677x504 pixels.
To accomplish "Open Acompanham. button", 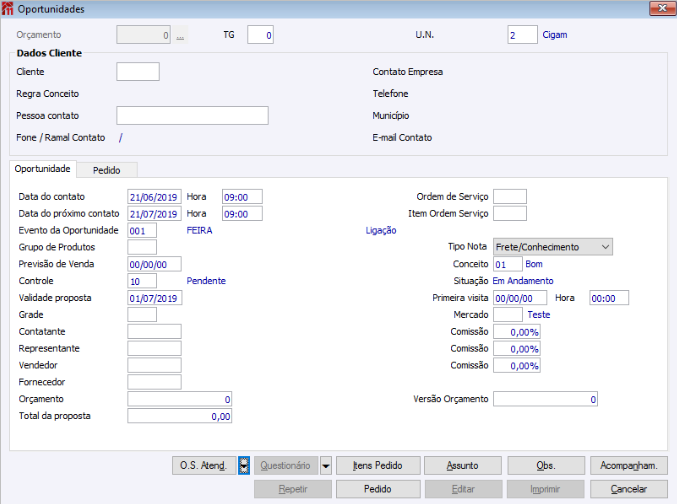I will [629, 466].
